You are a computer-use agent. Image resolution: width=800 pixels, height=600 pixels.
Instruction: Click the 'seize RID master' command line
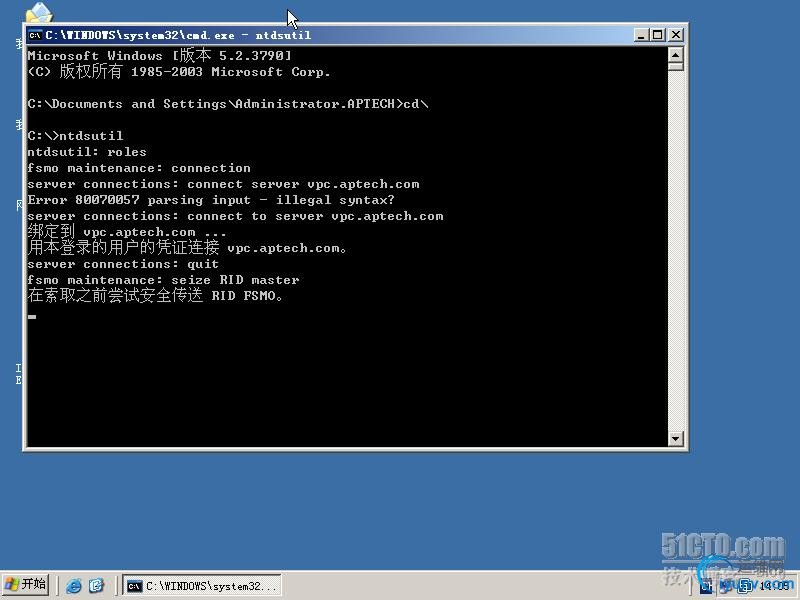(x=163, y=280)
